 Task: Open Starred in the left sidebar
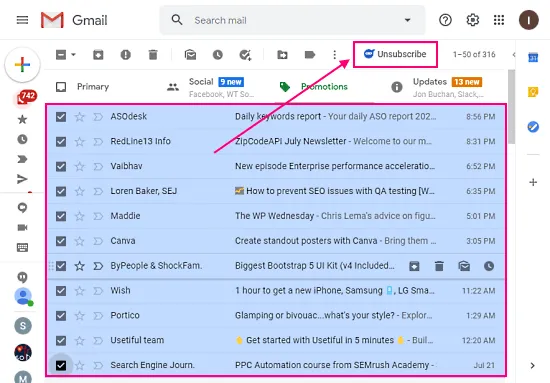(22, 119)
